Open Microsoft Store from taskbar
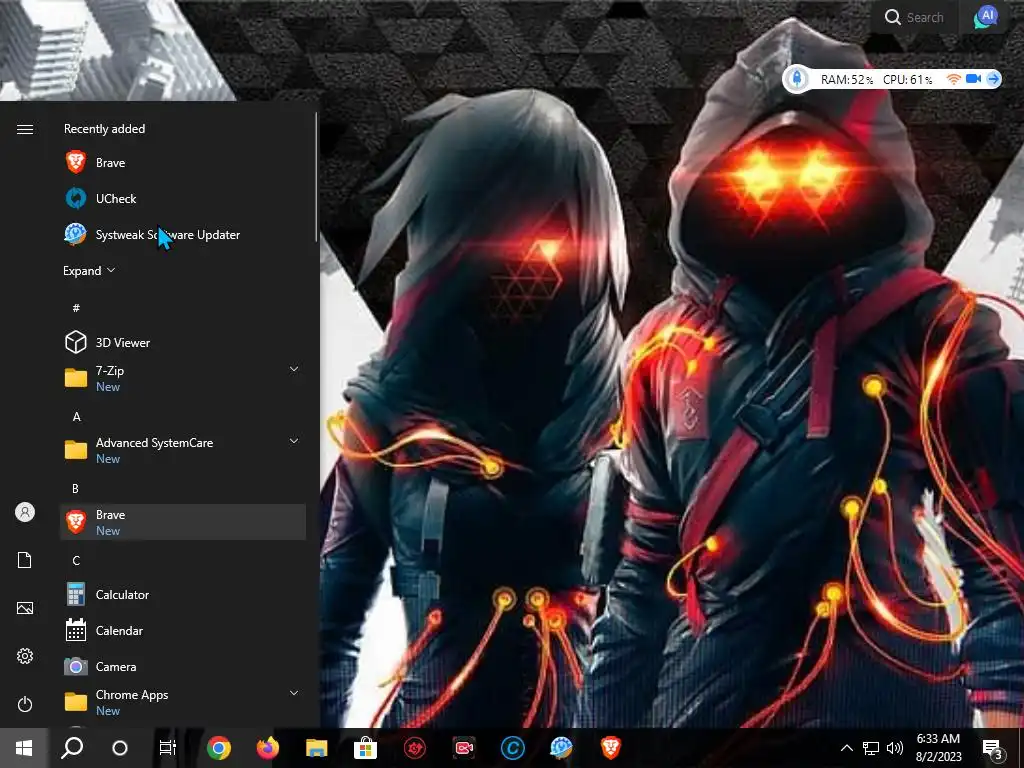This screenshot has height=768, width=1024. [366, 748]
